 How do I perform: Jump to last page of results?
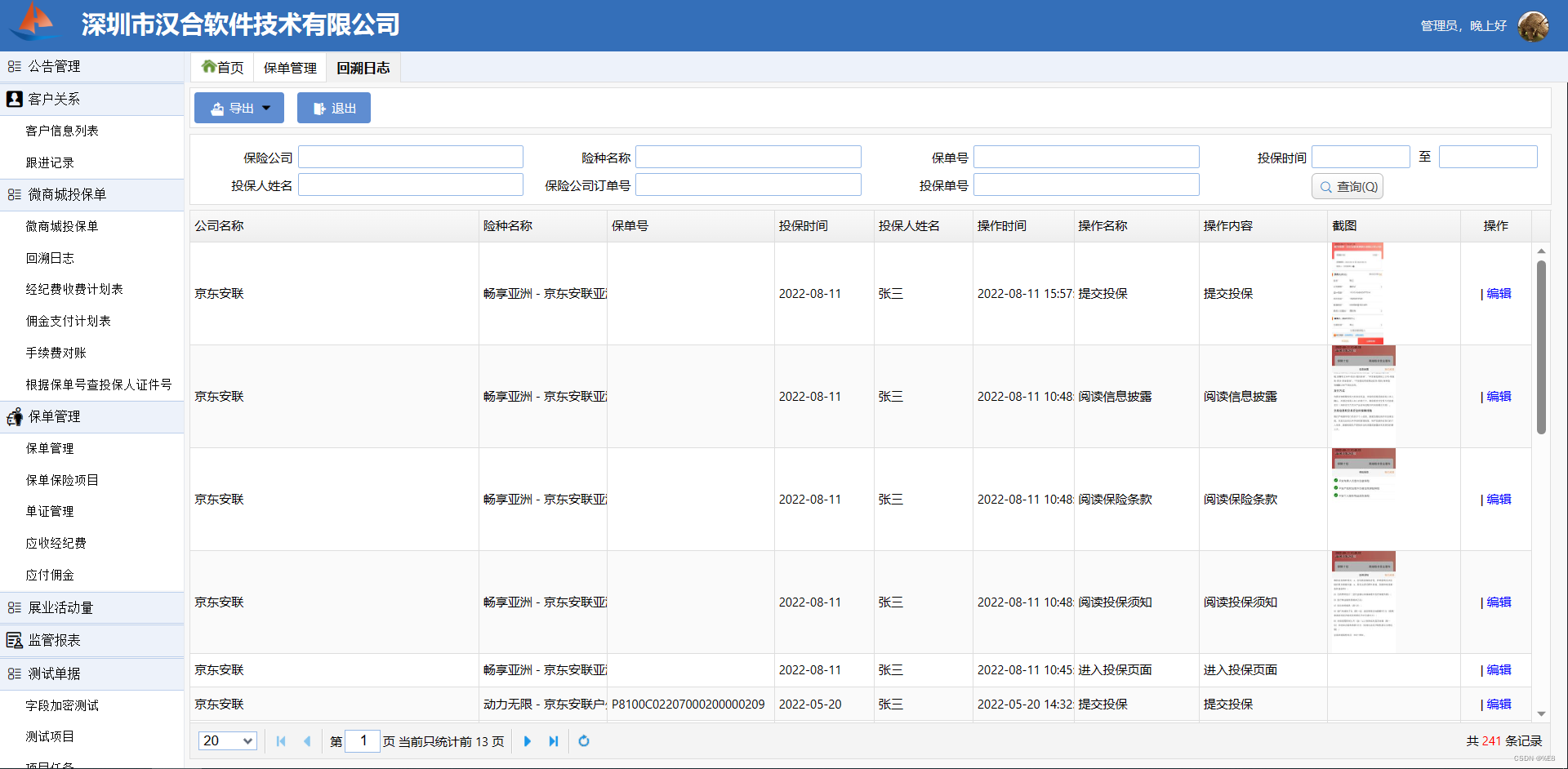point(554,741)
